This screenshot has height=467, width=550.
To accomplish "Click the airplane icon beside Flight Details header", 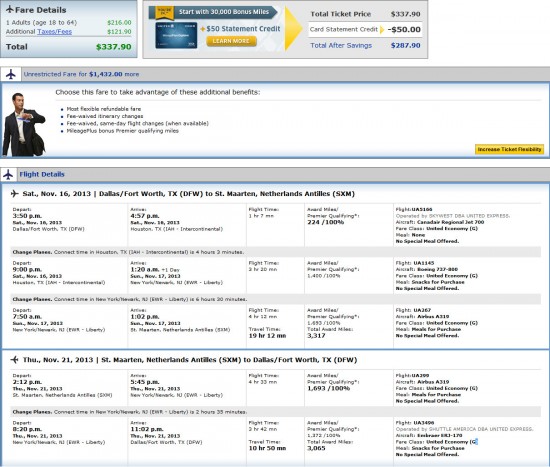I will coord(8,174).
